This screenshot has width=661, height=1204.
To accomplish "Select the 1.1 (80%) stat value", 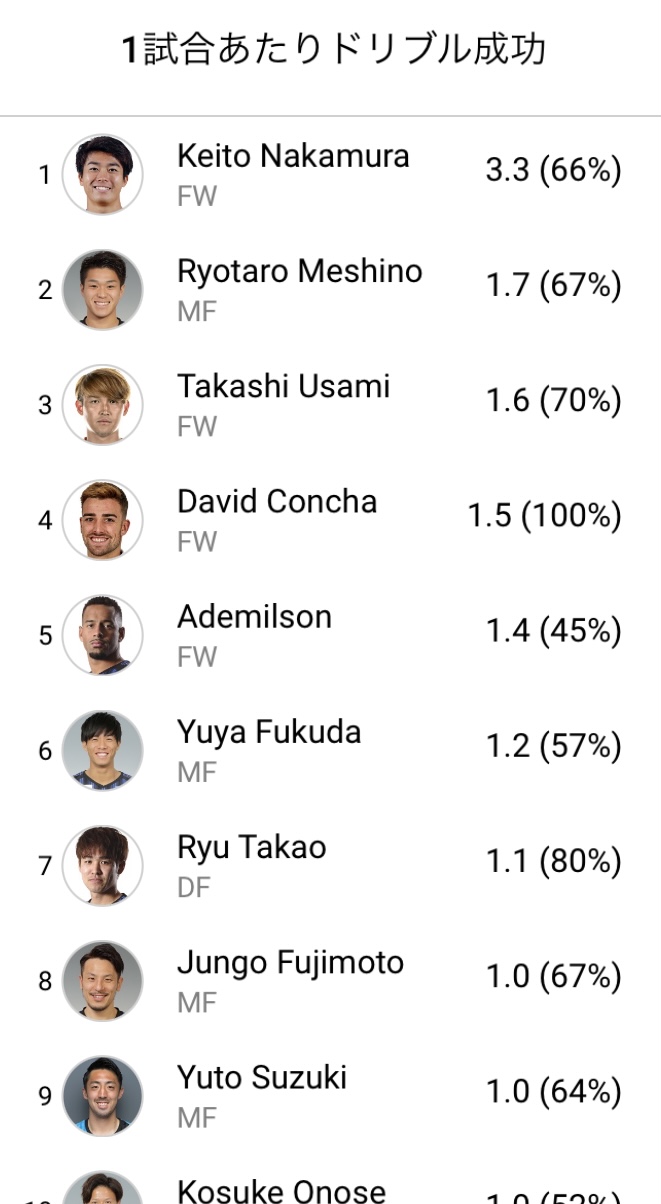I will click(x=553, y=861).
